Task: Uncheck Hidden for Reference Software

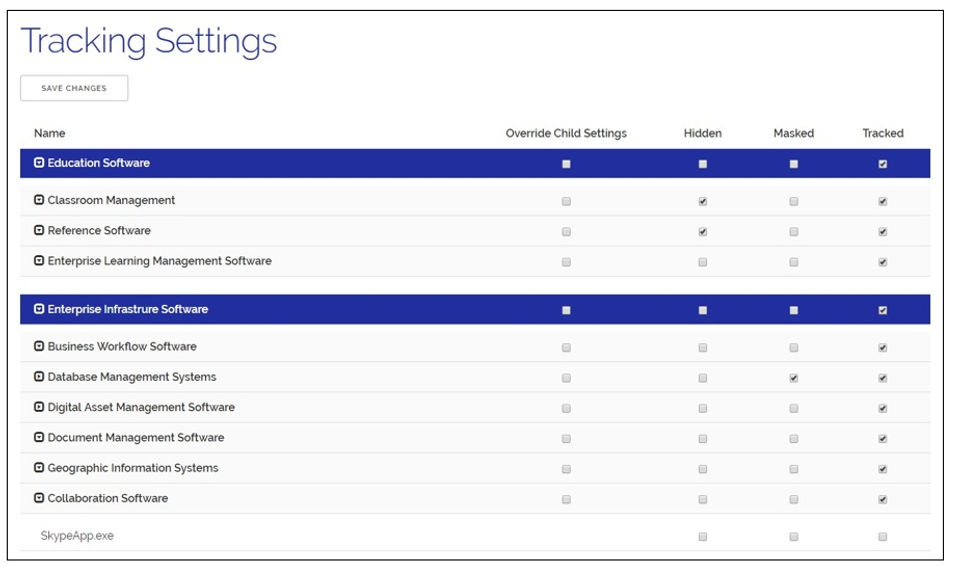Action: pyautogui.click(x=703, y=232)
